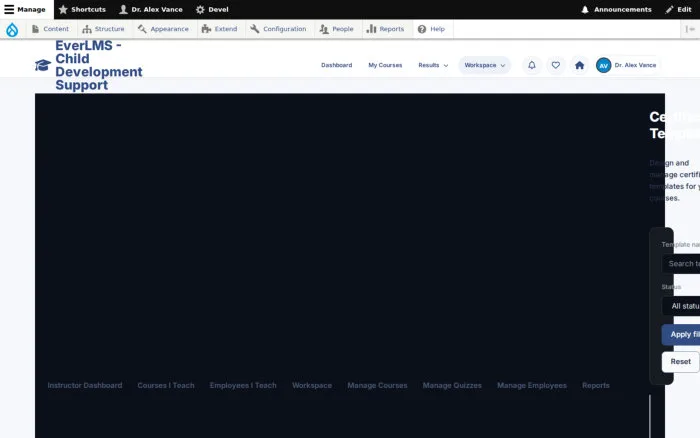Click the Shortcuts star icon
Image resolution: width=700 pixels, height=438 pixels.
tap(63, 9)
